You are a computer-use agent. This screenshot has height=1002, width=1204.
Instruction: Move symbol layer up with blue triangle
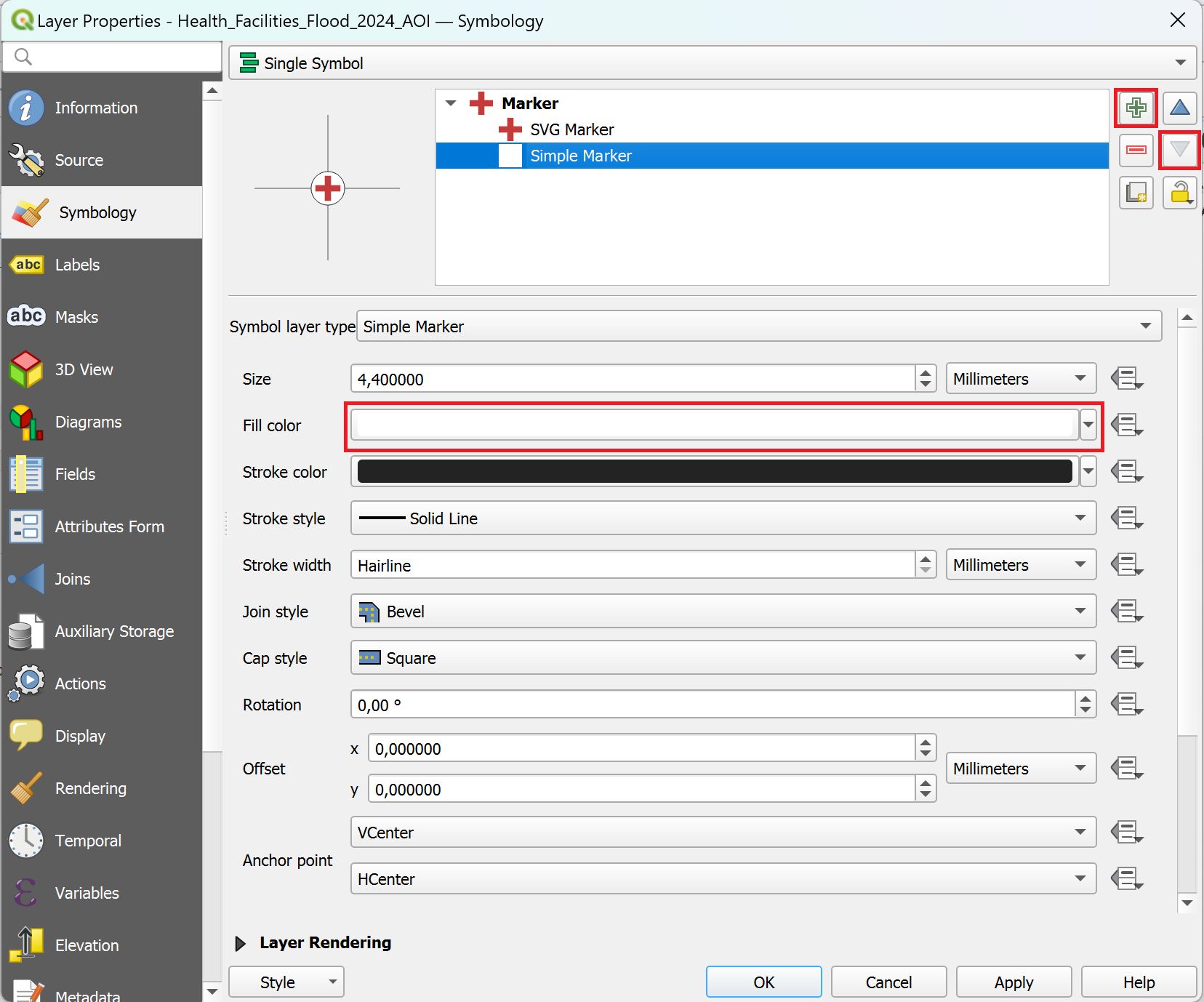point(1179,108)
